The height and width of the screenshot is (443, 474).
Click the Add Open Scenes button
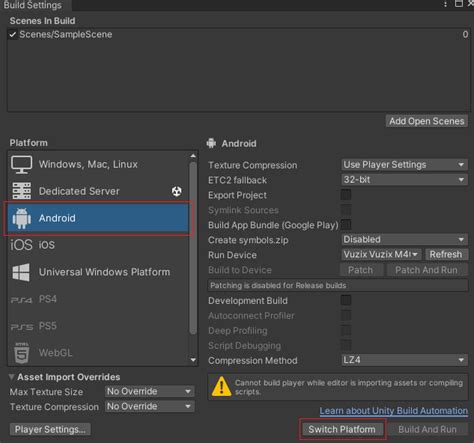tap(427, 121)
